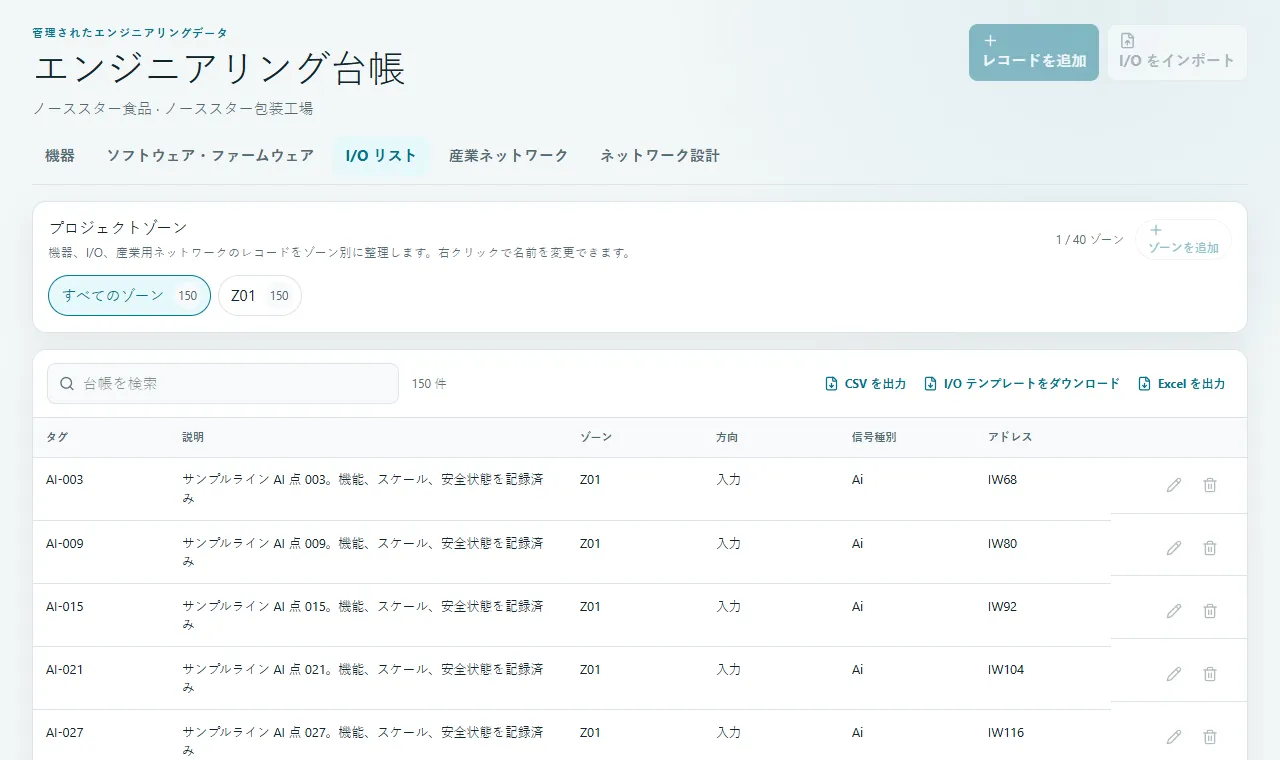The image size is (1280, 760).
Task: Click the I/O をインポート button
Action: [x=1177, y=52]
